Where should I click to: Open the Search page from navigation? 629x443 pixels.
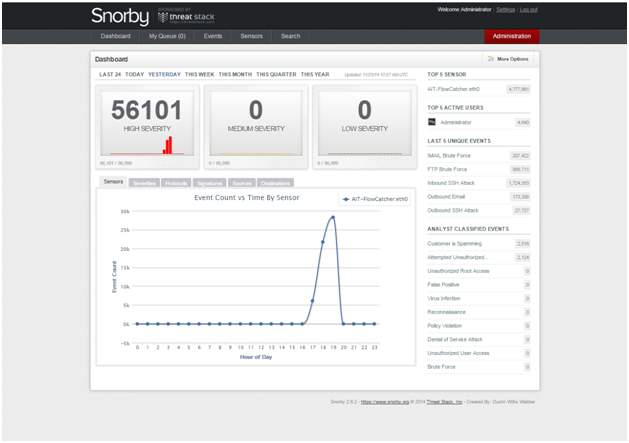(x=290, y=36)
